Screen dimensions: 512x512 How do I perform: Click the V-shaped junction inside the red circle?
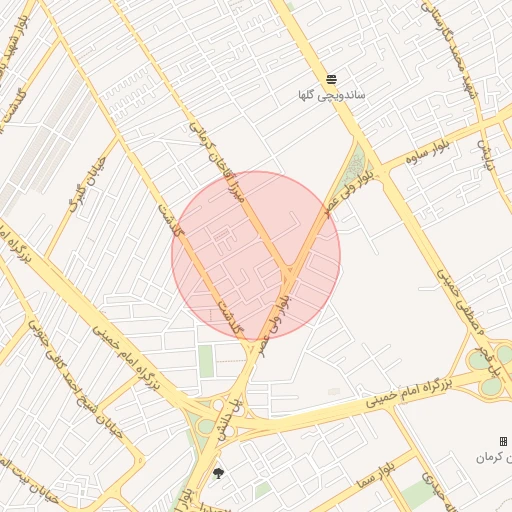(x=288, y=270)
